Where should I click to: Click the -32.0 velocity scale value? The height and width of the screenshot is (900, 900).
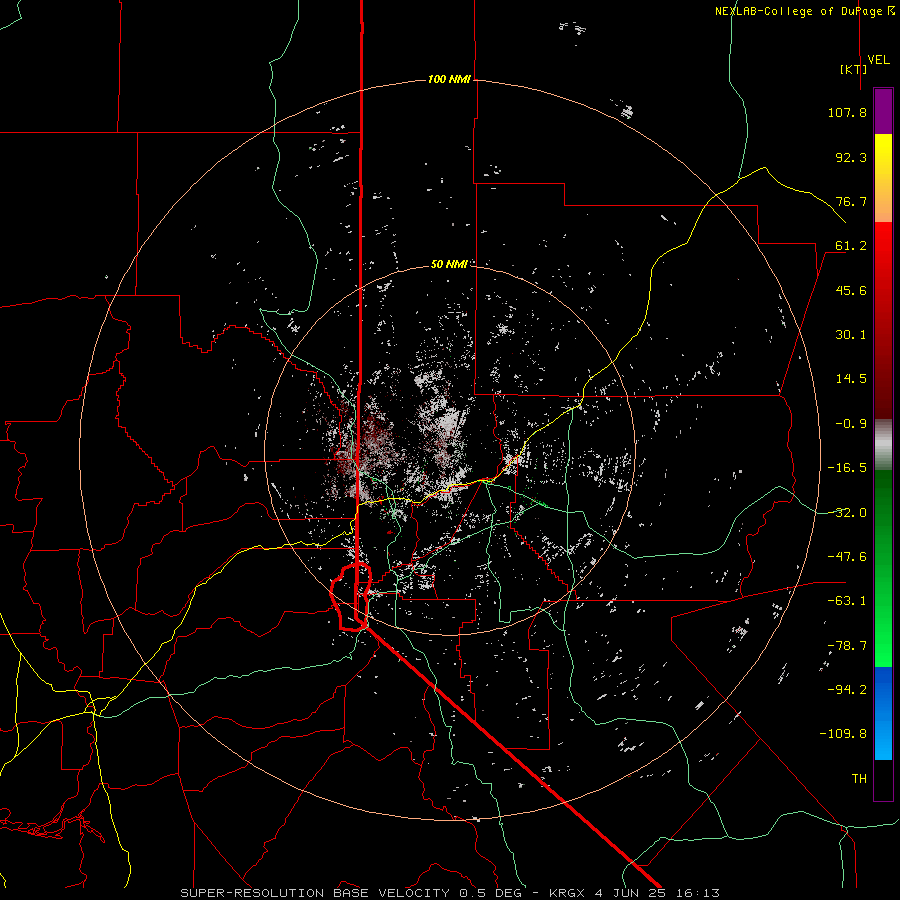(x=847, y=513)
